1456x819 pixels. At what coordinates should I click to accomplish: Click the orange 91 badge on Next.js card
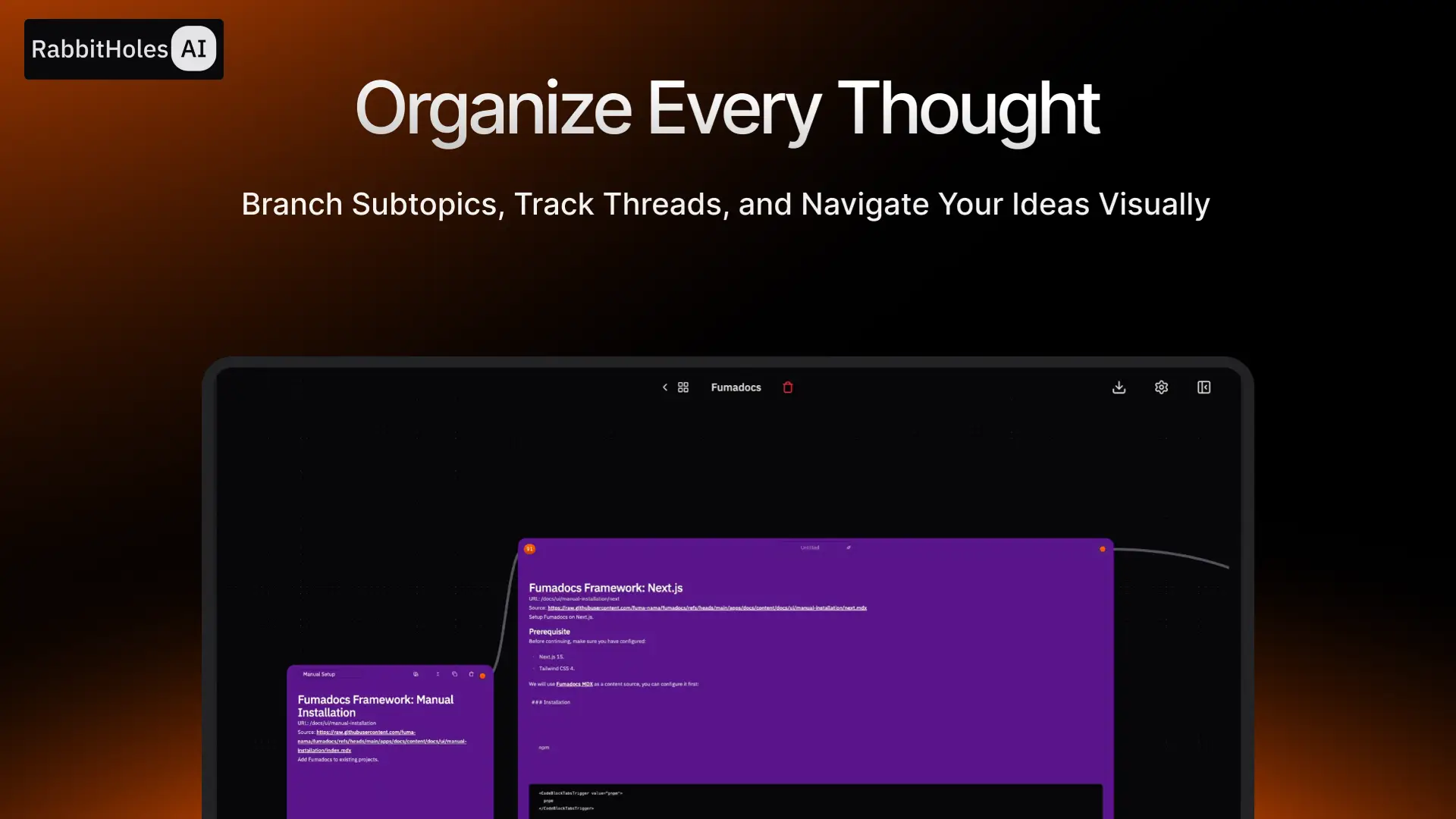click(x=529, y=548)
